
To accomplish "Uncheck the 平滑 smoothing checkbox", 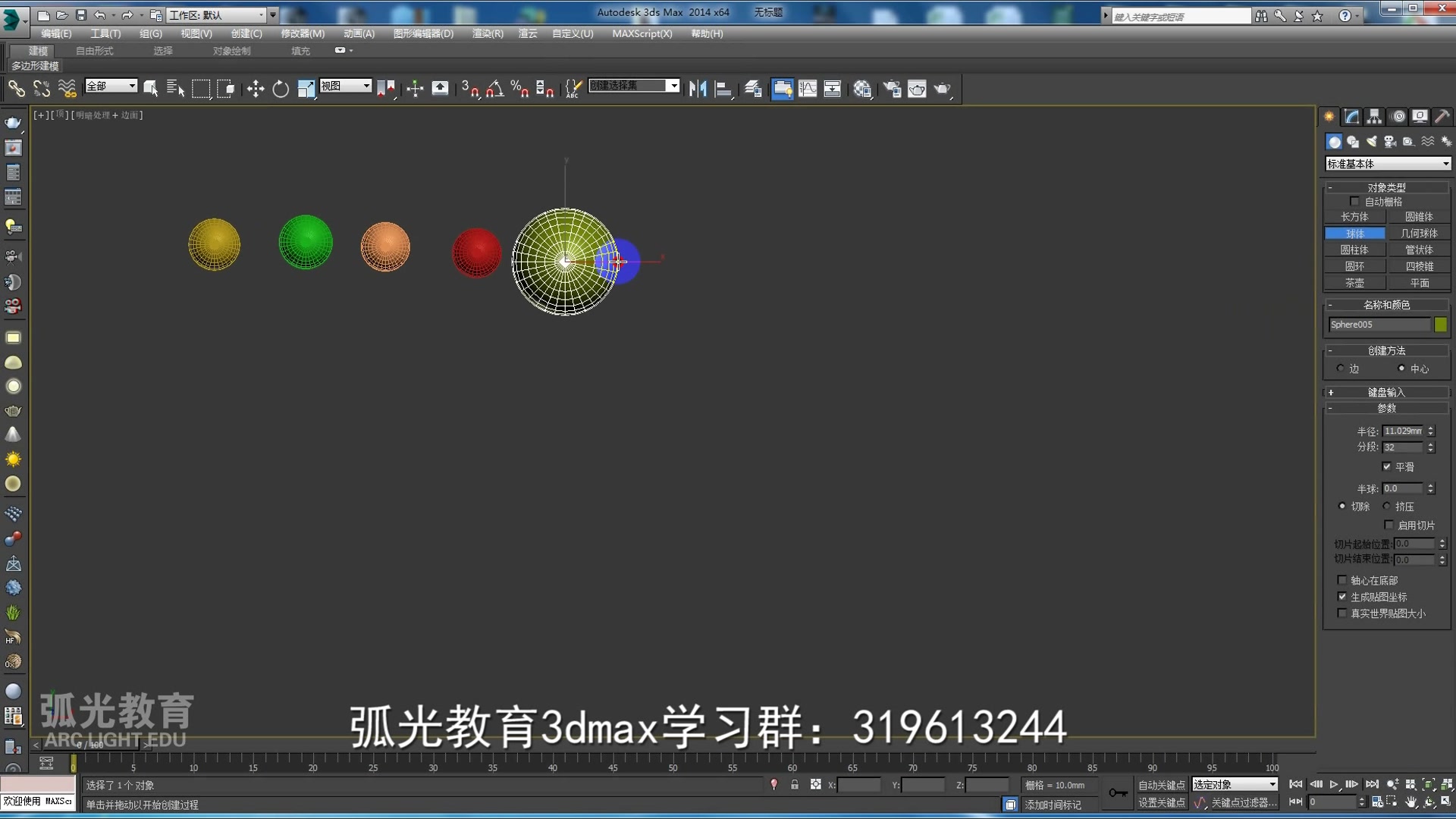I will click(1388, 467).
